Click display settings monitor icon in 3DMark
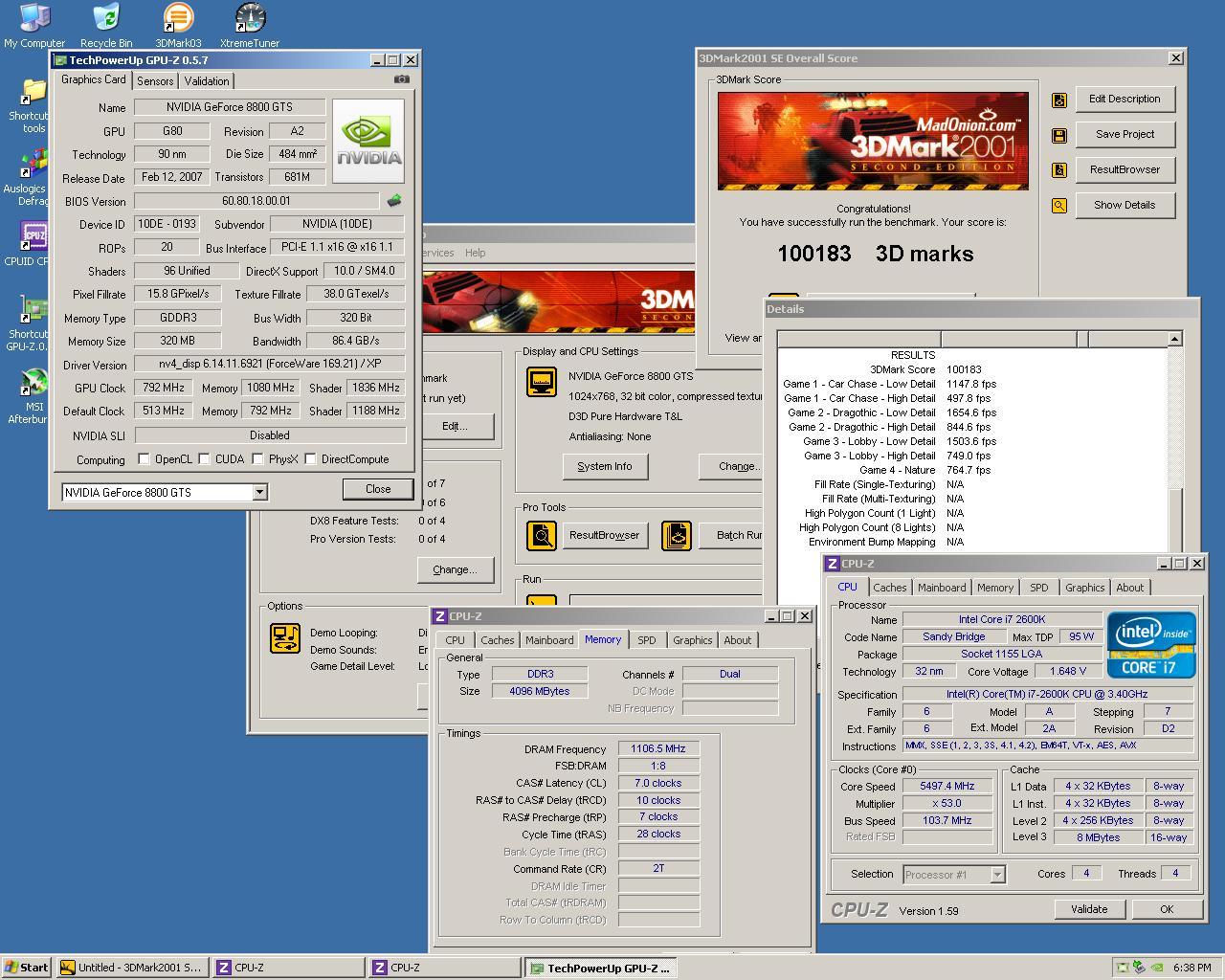 coord(542,382)
